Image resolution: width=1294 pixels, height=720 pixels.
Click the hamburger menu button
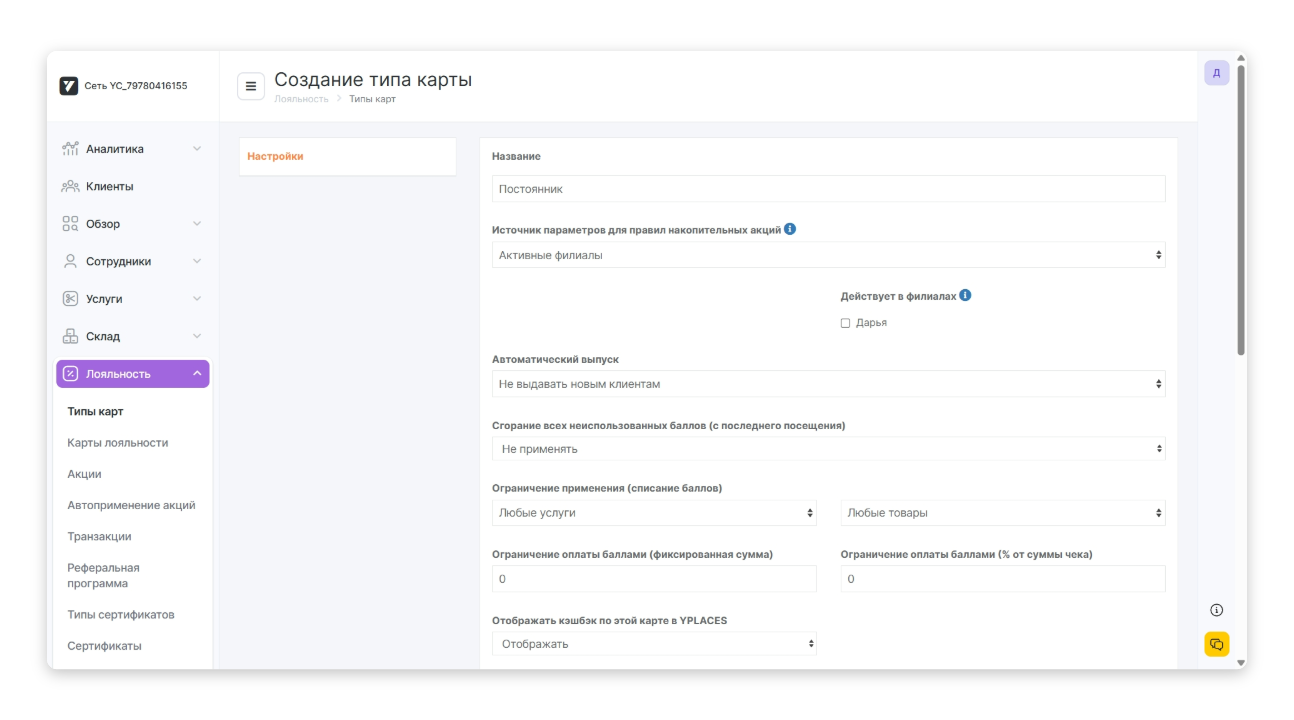[251, 86]
